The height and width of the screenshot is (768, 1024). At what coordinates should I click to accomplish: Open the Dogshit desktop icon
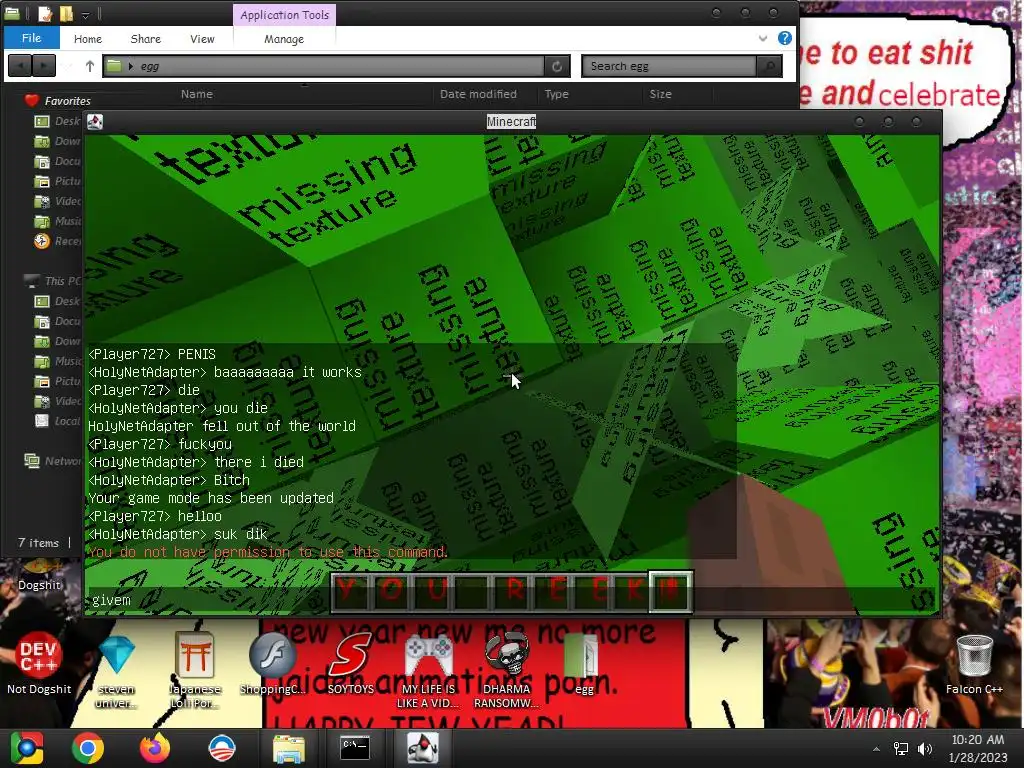(x=39, y=575)
